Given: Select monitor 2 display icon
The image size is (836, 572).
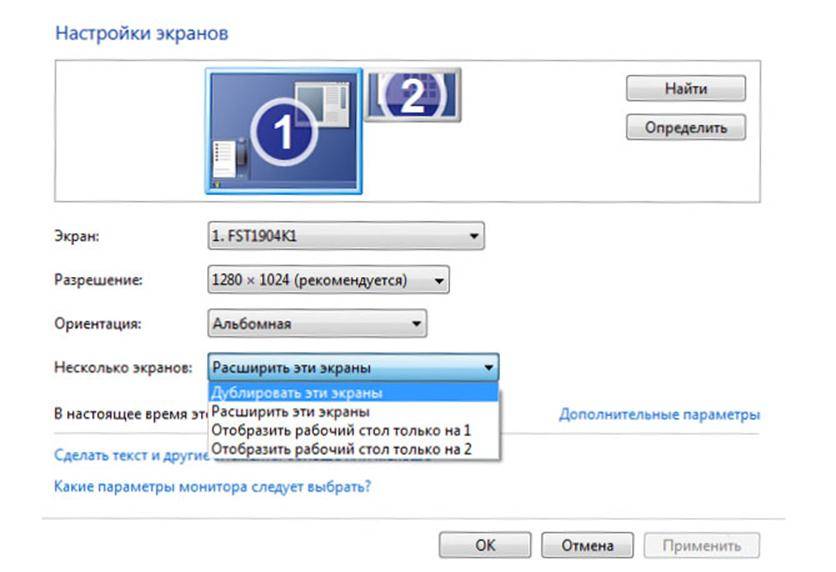Looking at the screenshot, I should click(412, 96).
